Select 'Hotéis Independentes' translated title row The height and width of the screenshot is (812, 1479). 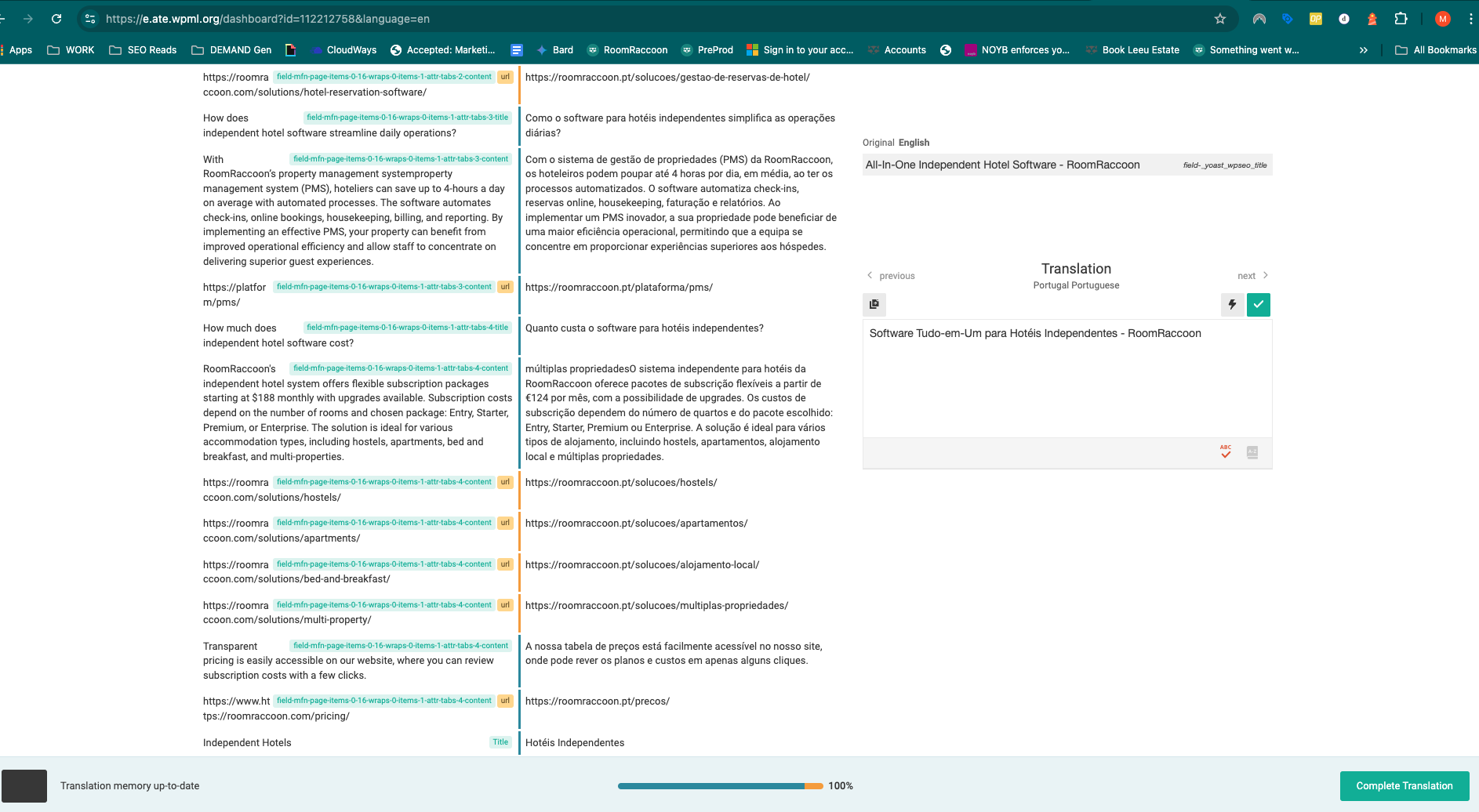click(x=575, y=743)
